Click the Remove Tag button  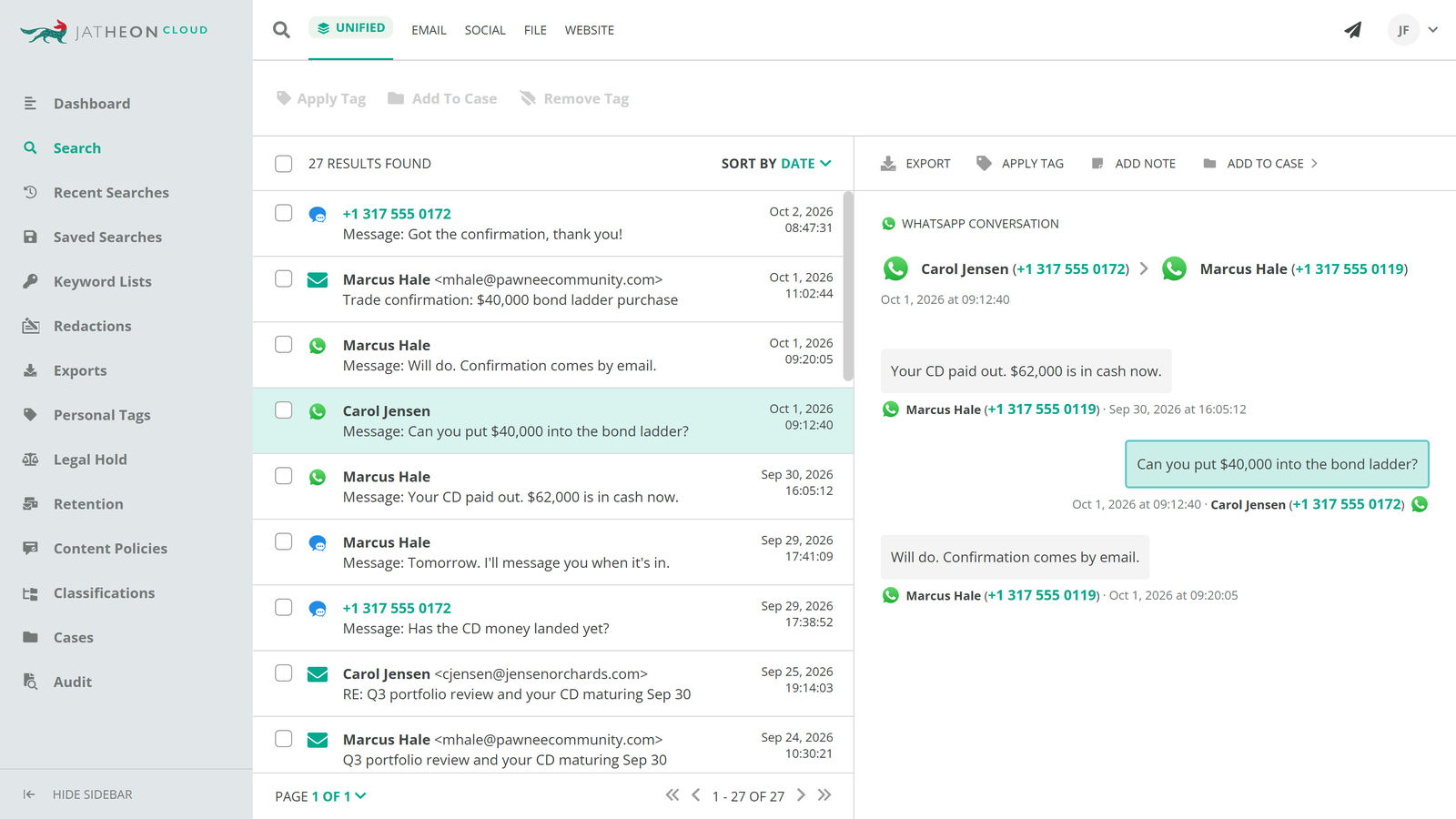pos(574,98)
